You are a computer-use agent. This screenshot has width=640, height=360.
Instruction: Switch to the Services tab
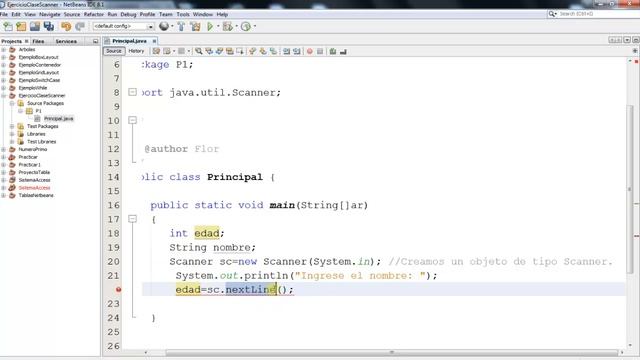coord(66,41)
